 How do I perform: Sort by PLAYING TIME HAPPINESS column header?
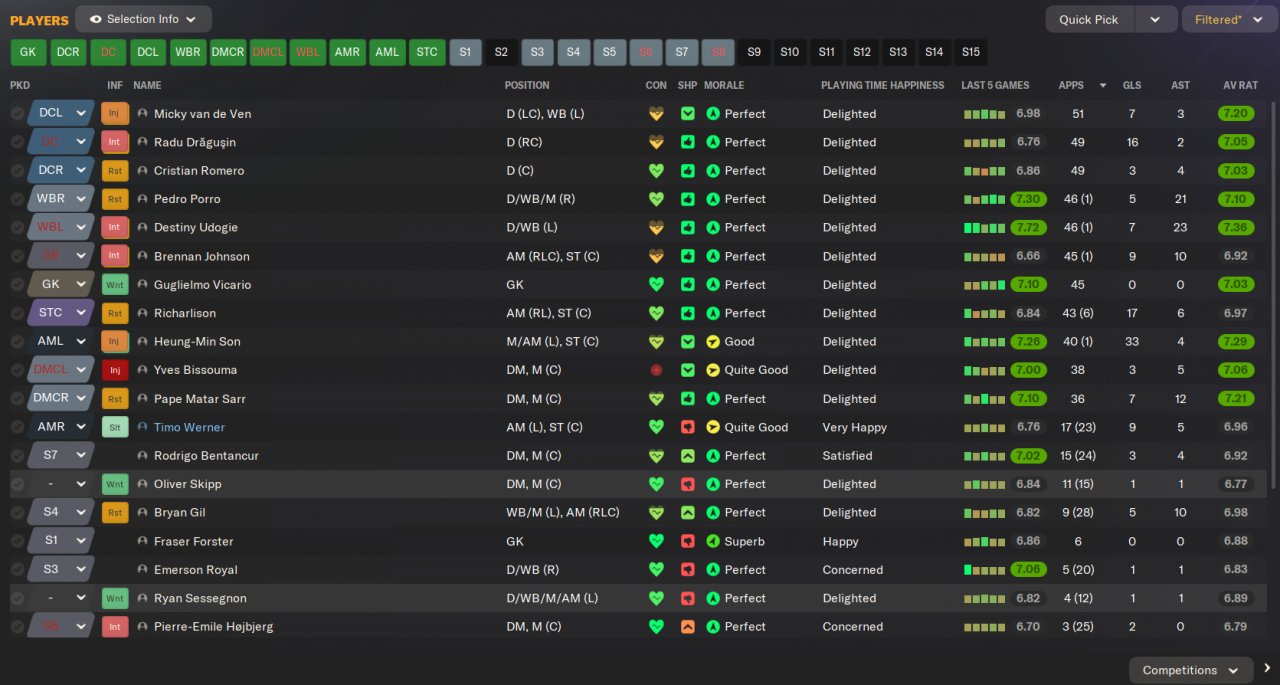882,85
